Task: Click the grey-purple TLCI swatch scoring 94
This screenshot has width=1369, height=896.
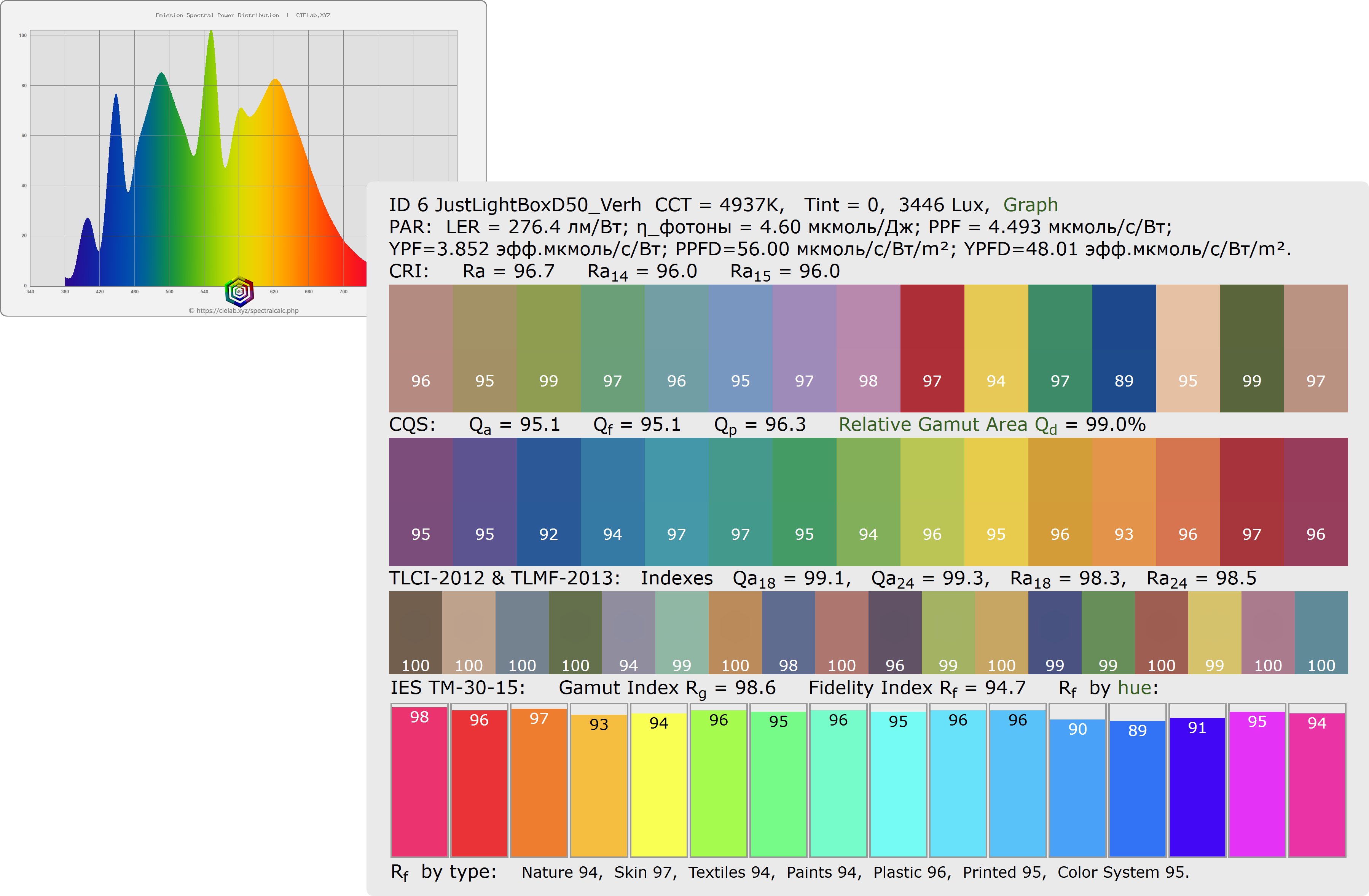Action: pos(628,632)
